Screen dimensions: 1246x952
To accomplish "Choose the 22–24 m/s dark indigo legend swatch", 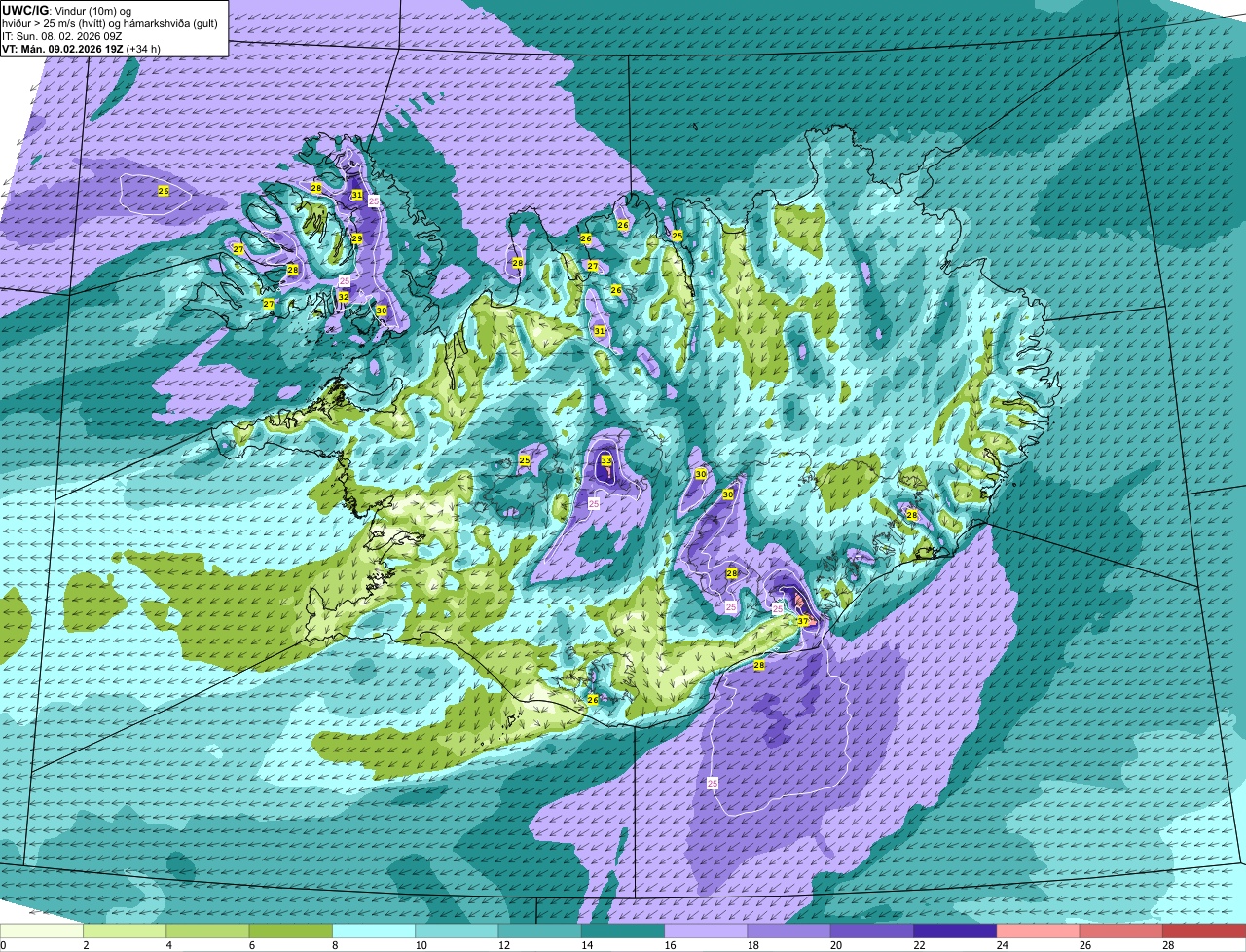I will click(x=955, y=931).
